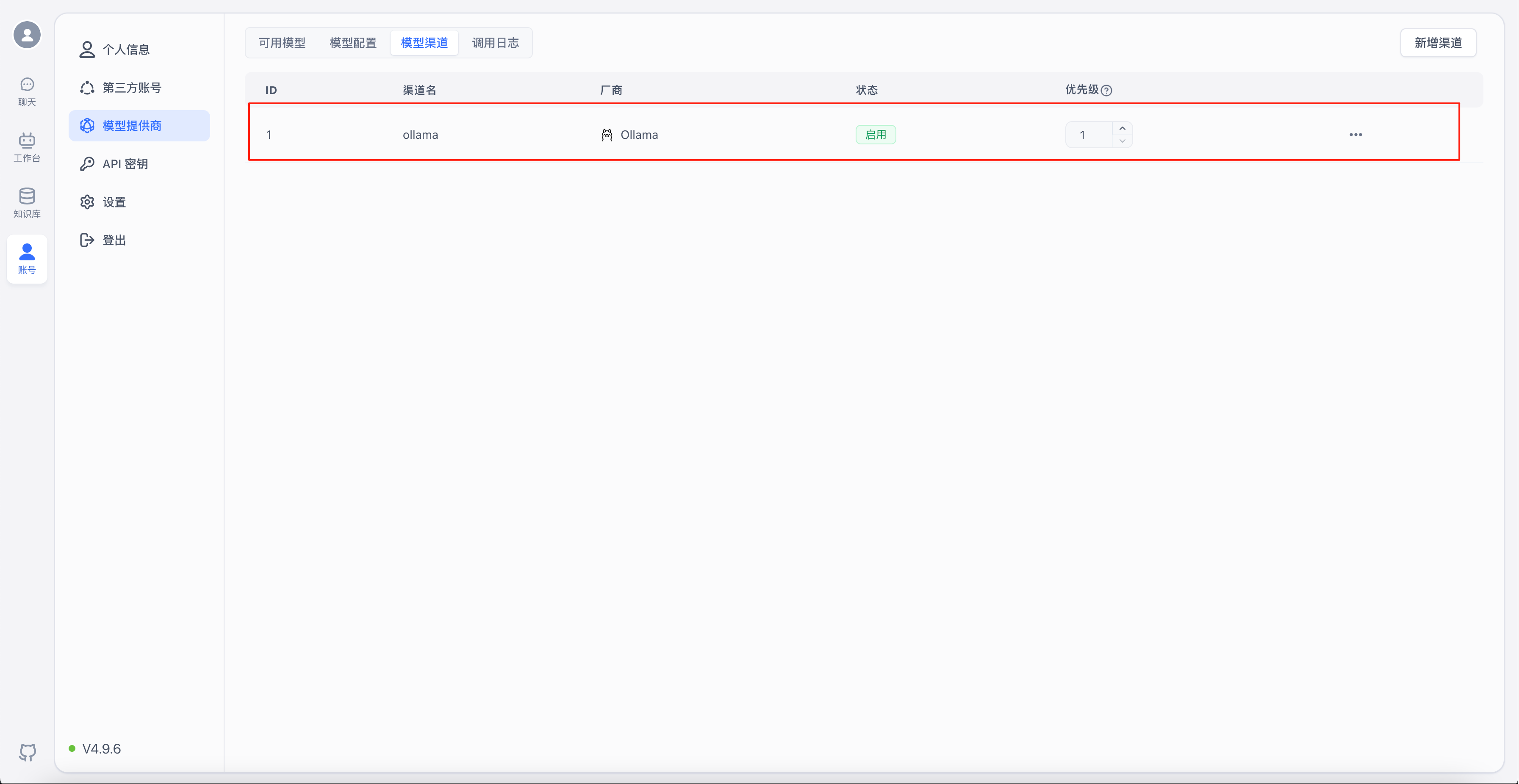The image size is (1519, 784).
Task: Click the user avatar at top left
Action: coord(27,35)
